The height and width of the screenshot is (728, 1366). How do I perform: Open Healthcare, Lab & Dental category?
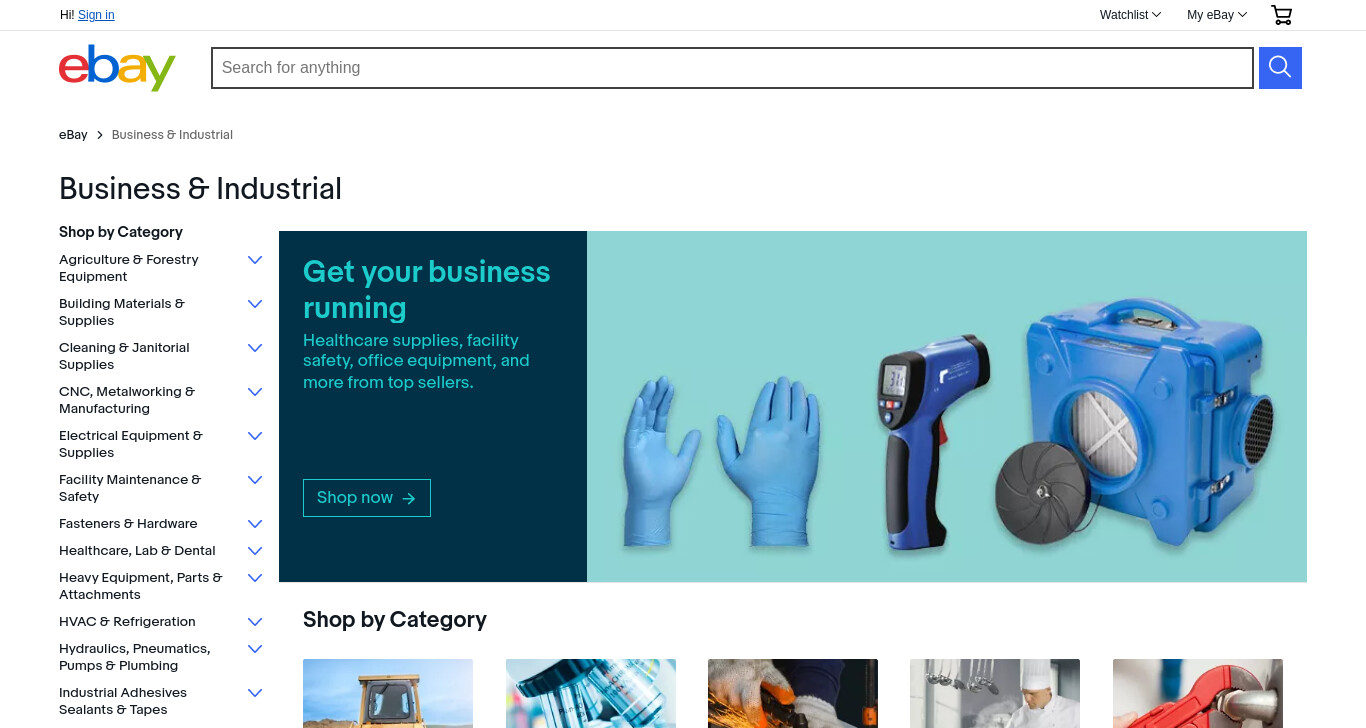(137, 551)
